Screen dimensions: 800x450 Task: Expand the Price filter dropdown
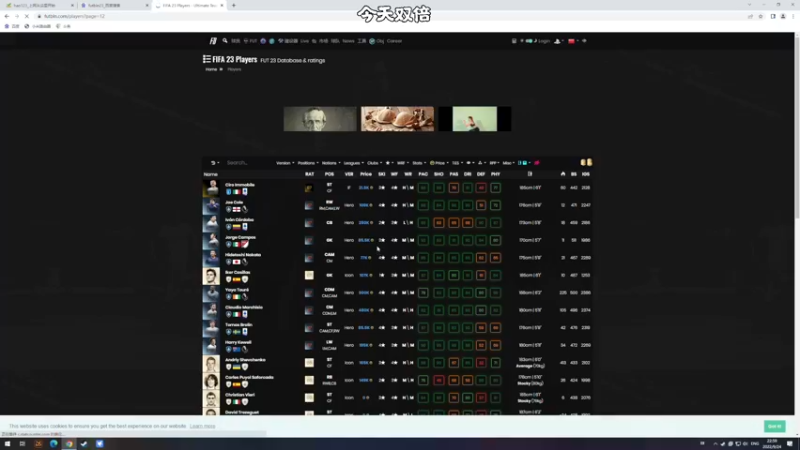click(x=439, y=163)
